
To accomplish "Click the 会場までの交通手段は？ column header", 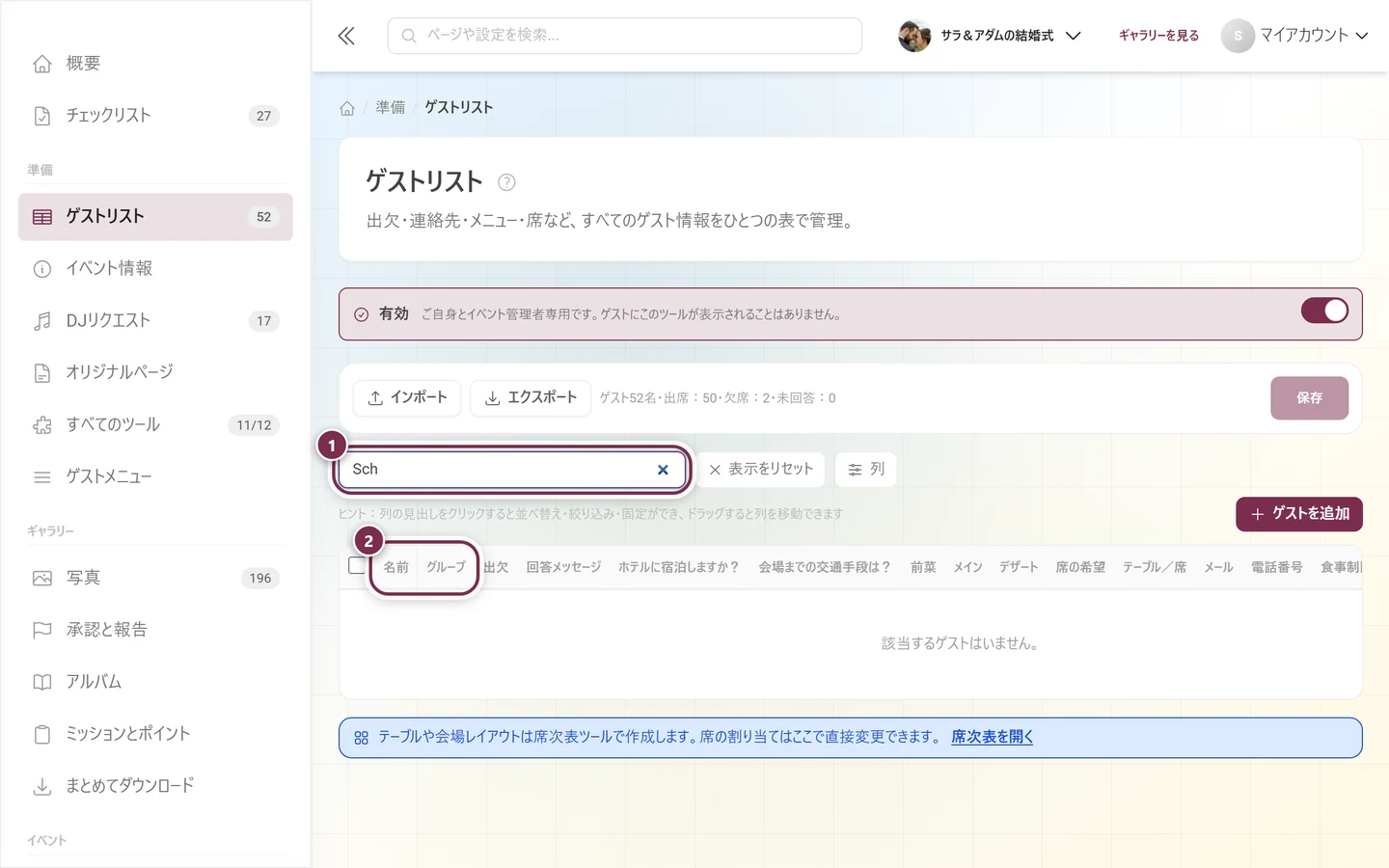I will point(825,567).
